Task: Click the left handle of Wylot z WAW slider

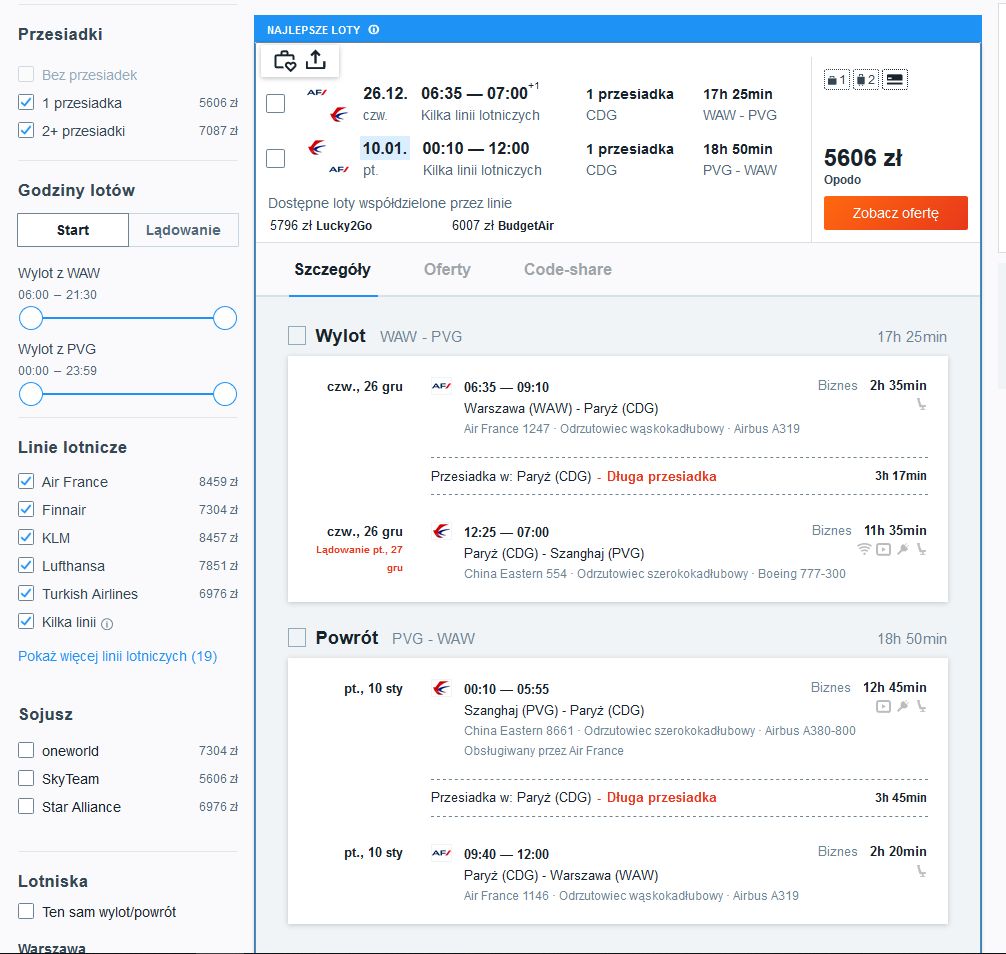Action: pos(31,318)
